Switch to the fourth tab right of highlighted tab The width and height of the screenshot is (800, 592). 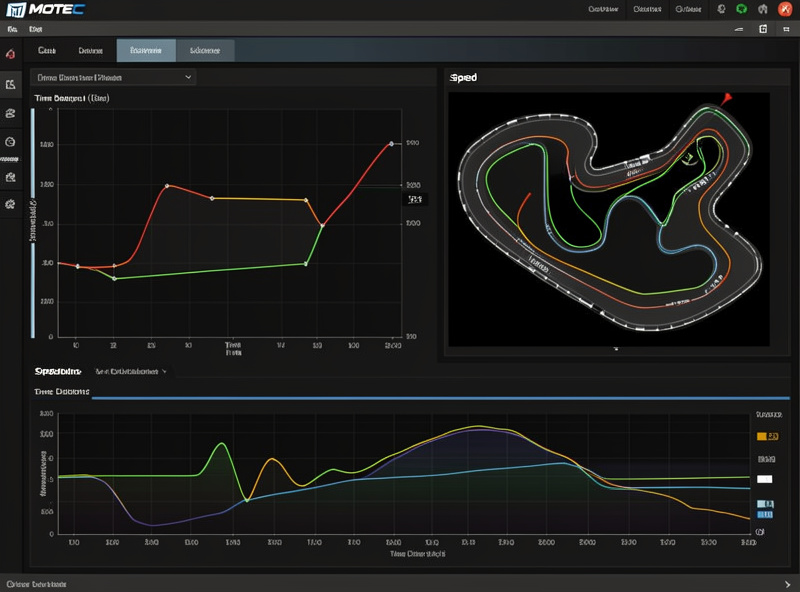pos(205,51)
